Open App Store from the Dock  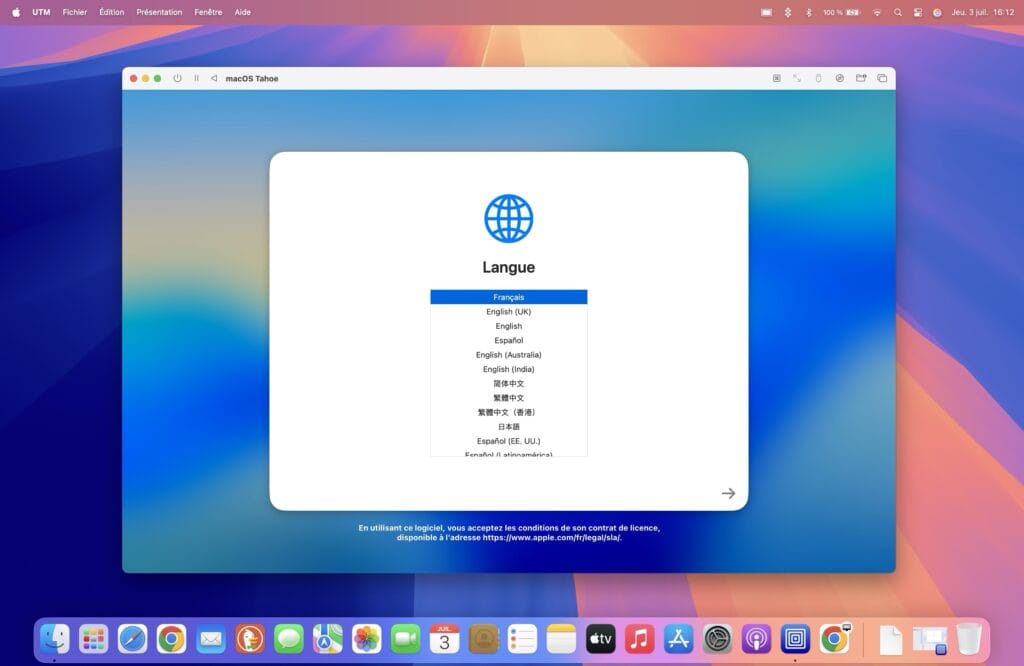679,639
